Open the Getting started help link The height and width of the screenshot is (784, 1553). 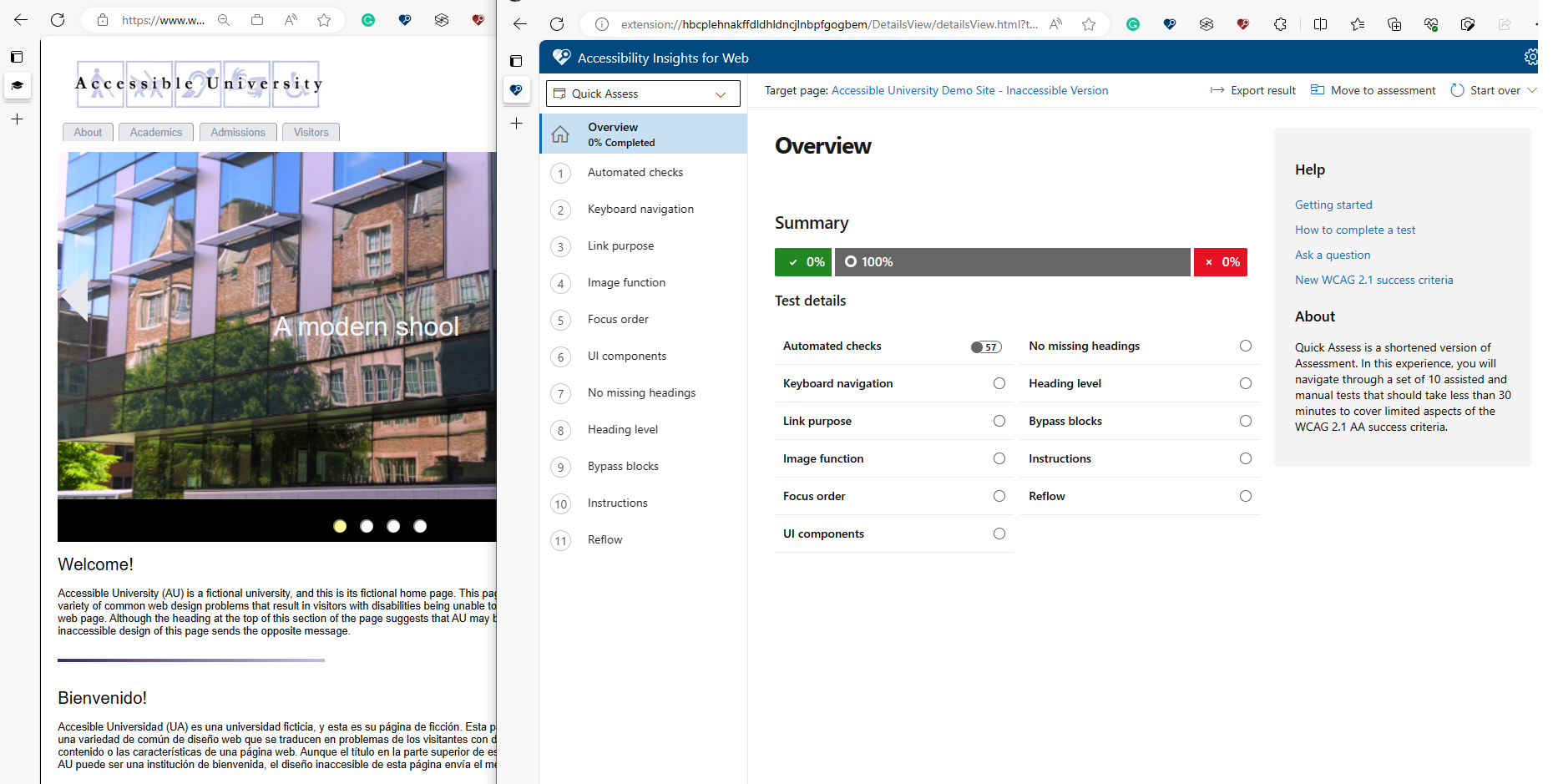[1333, 205]
